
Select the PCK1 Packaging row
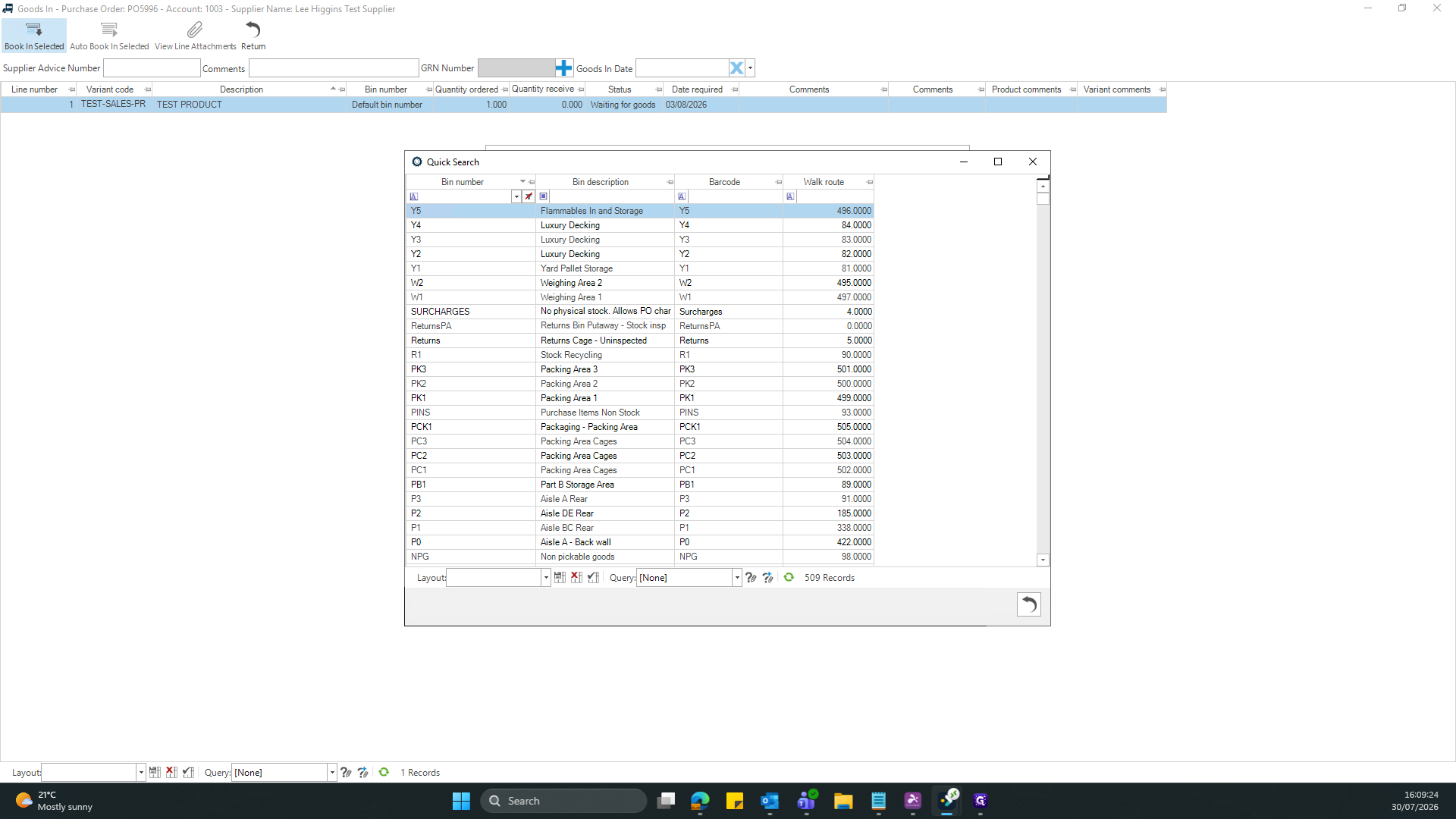coord(640,427)
